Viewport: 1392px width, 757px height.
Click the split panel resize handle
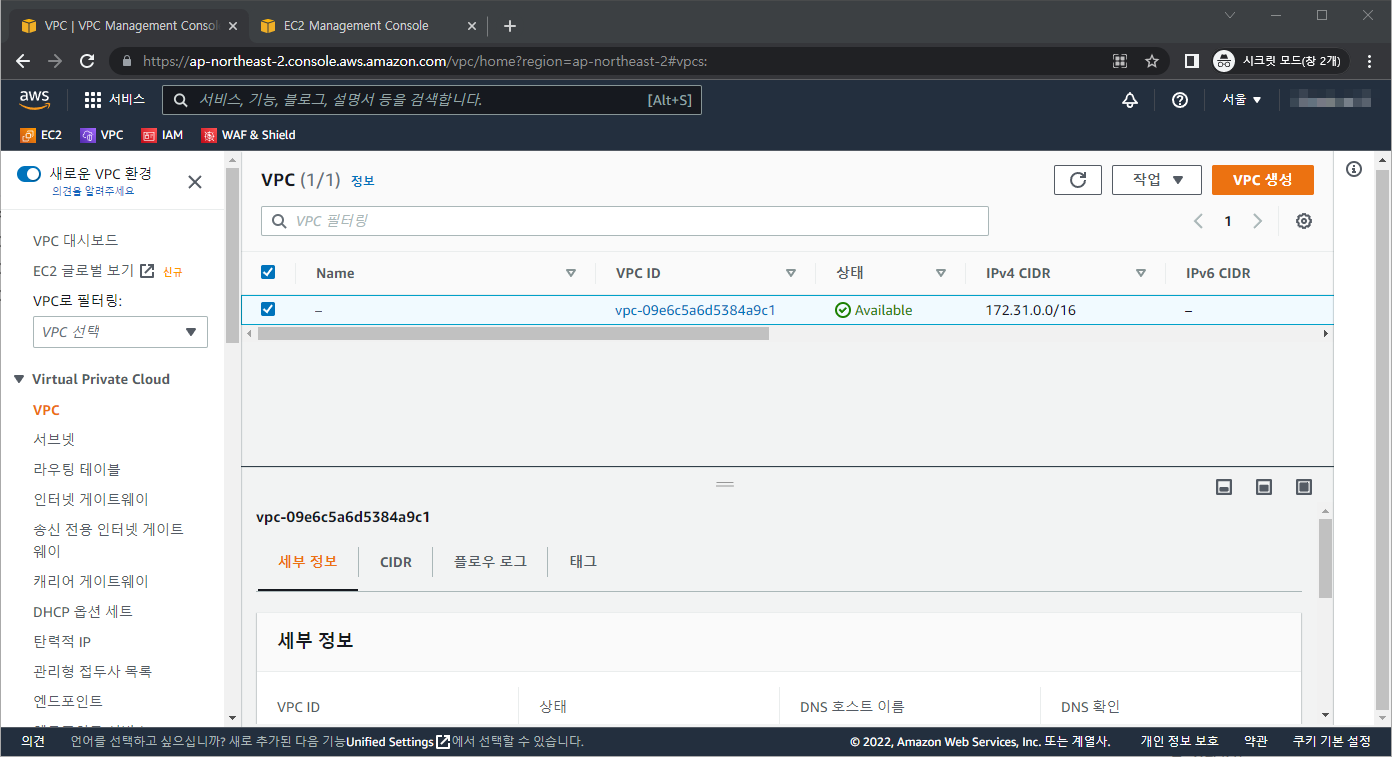[725, 484]
